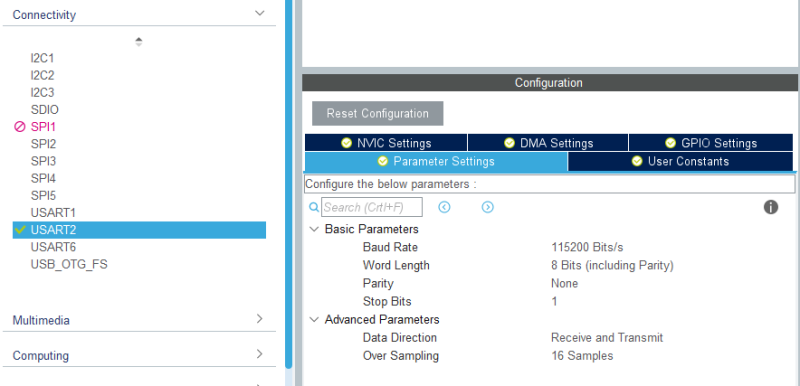Screen dimensions: 800x386
Task: Select SPI4 in the peripheral list
Action: coord(43,178)
